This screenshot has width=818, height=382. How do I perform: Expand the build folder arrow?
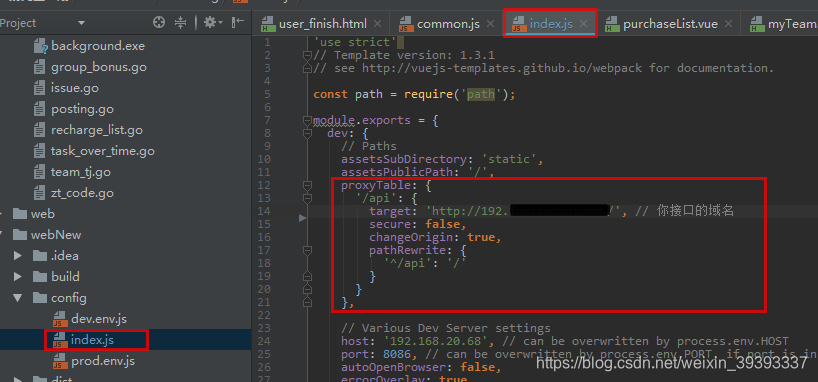tap(18, 277)
